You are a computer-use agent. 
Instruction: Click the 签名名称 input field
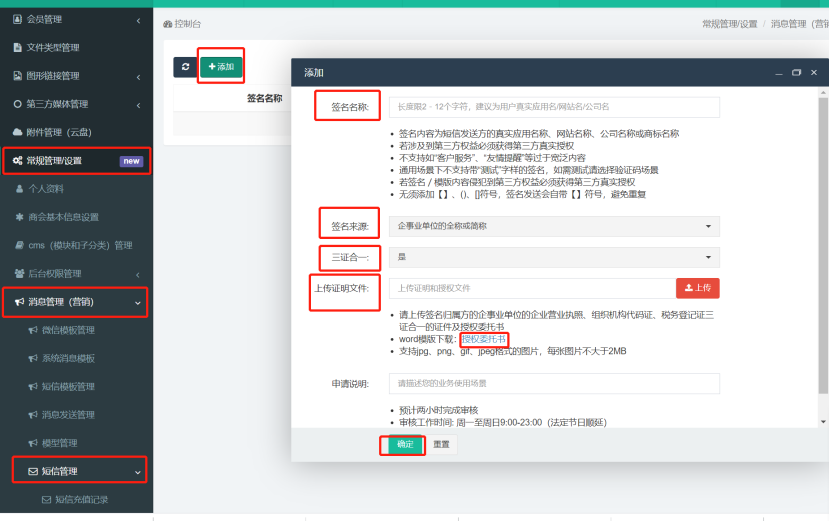pos(553,106)
